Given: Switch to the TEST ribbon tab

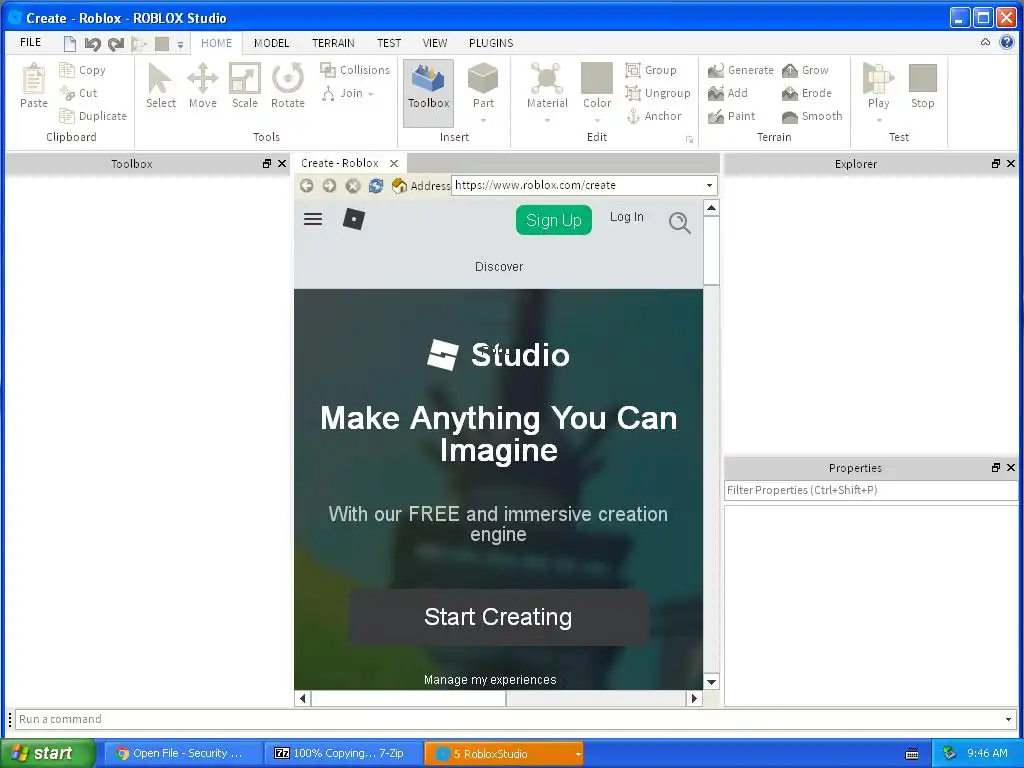Looking at the screenshot, I should (389, 43).
